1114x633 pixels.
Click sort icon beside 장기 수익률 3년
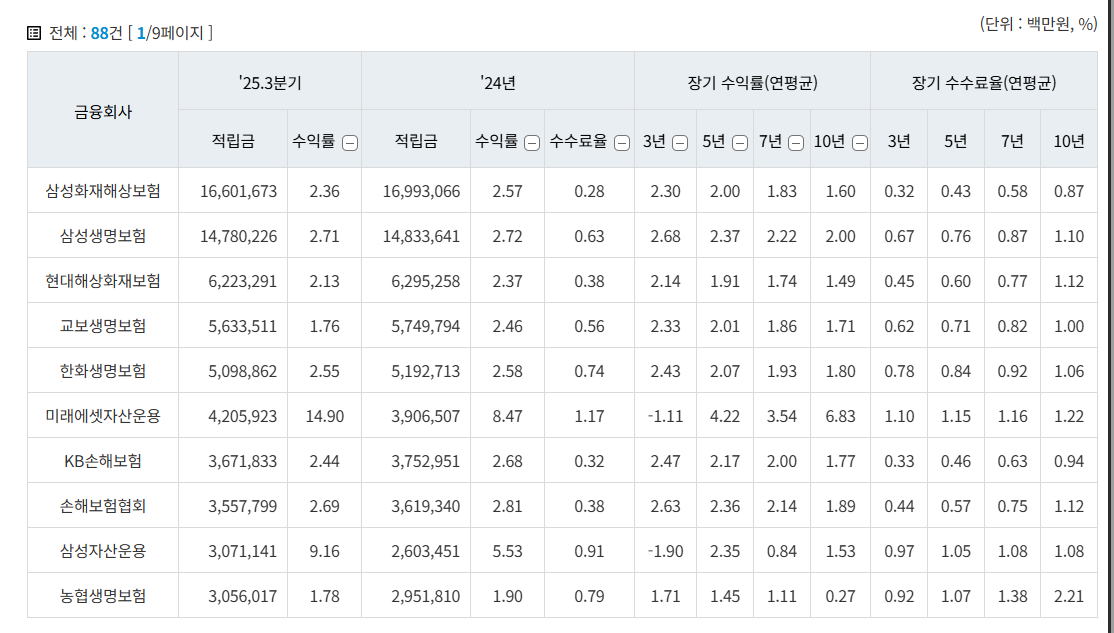click(680, 143)
